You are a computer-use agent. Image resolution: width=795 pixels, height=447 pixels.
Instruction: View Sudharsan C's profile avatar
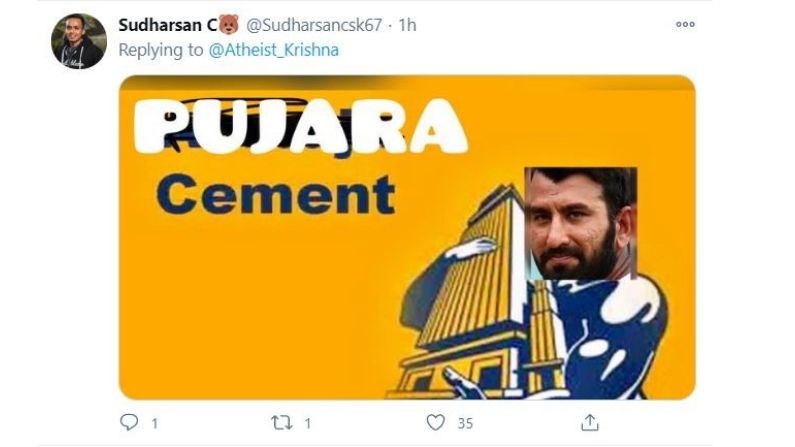click(79, 41)
